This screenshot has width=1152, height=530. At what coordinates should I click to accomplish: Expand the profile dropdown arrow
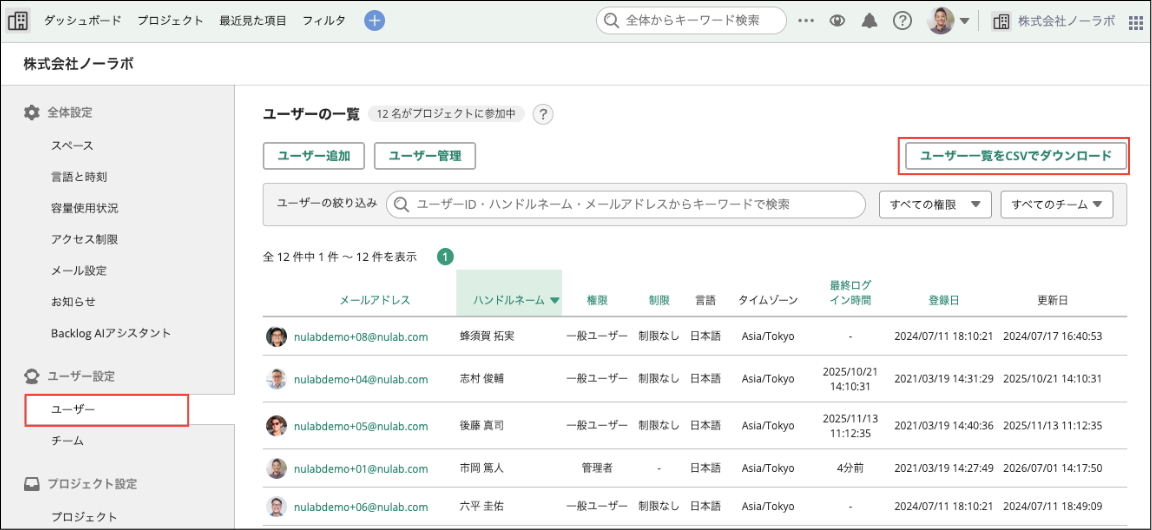tap(965, 21)
